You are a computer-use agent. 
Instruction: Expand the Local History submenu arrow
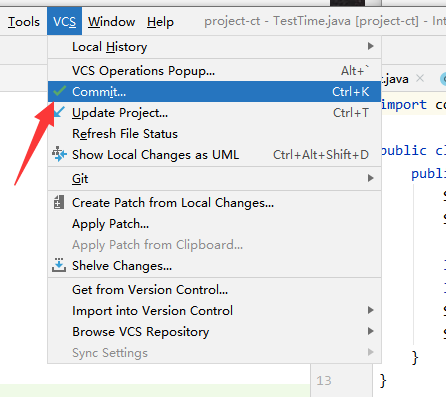point(370,46)
